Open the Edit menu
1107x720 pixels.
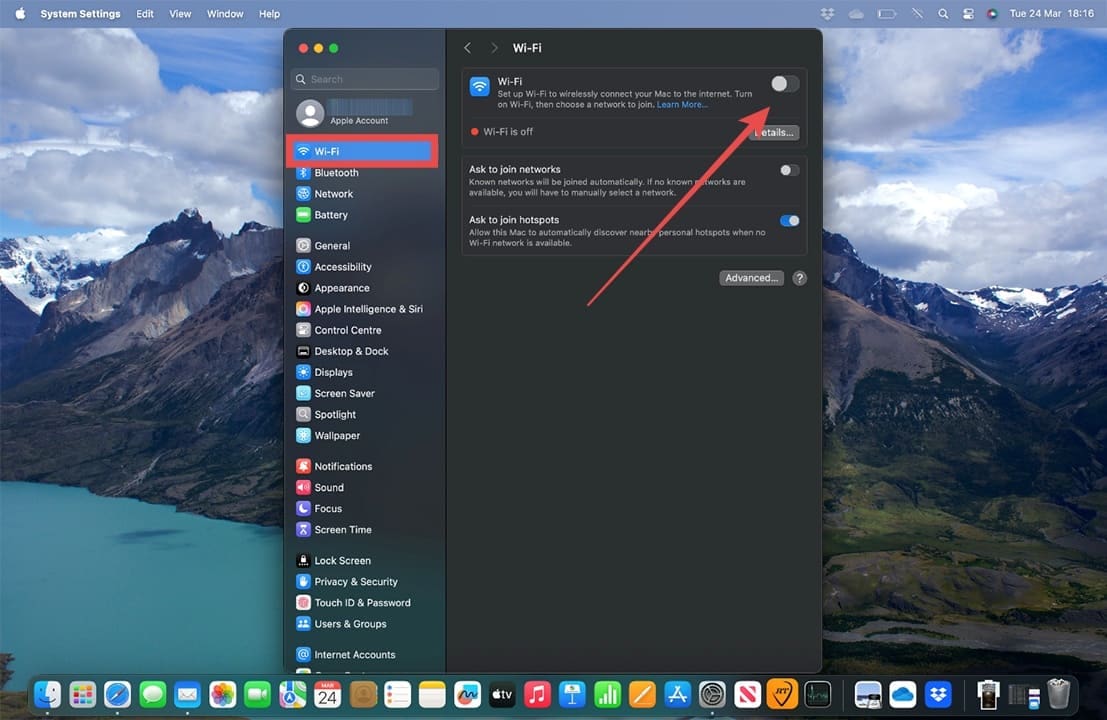point(145,13)
